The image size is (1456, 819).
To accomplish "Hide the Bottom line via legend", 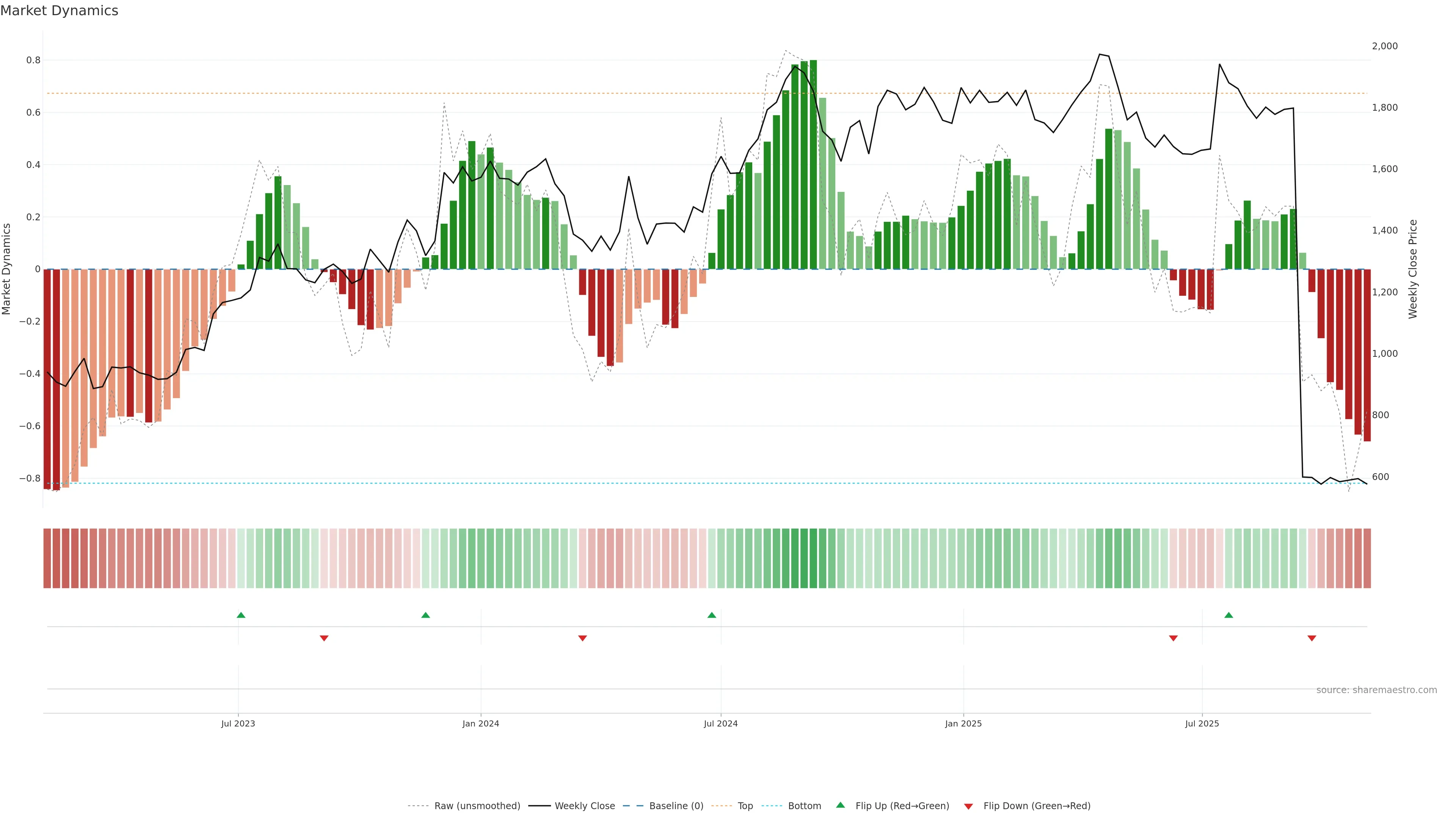I will [x=804, y=806].
